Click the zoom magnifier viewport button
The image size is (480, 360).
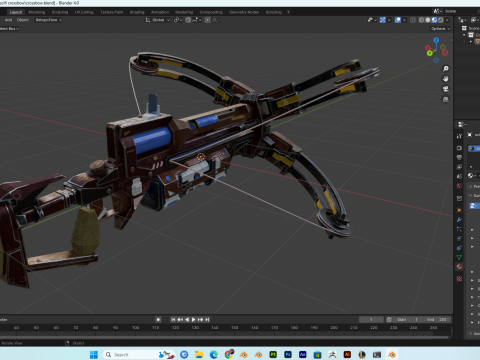[x=446, y=69]
